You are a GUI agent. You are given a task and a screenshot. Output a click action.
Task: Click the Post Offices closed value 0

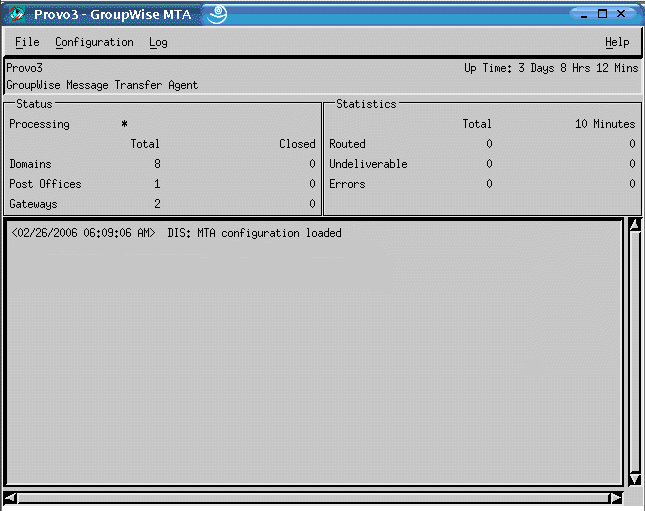pyautogui.click(x=312, y=184)
